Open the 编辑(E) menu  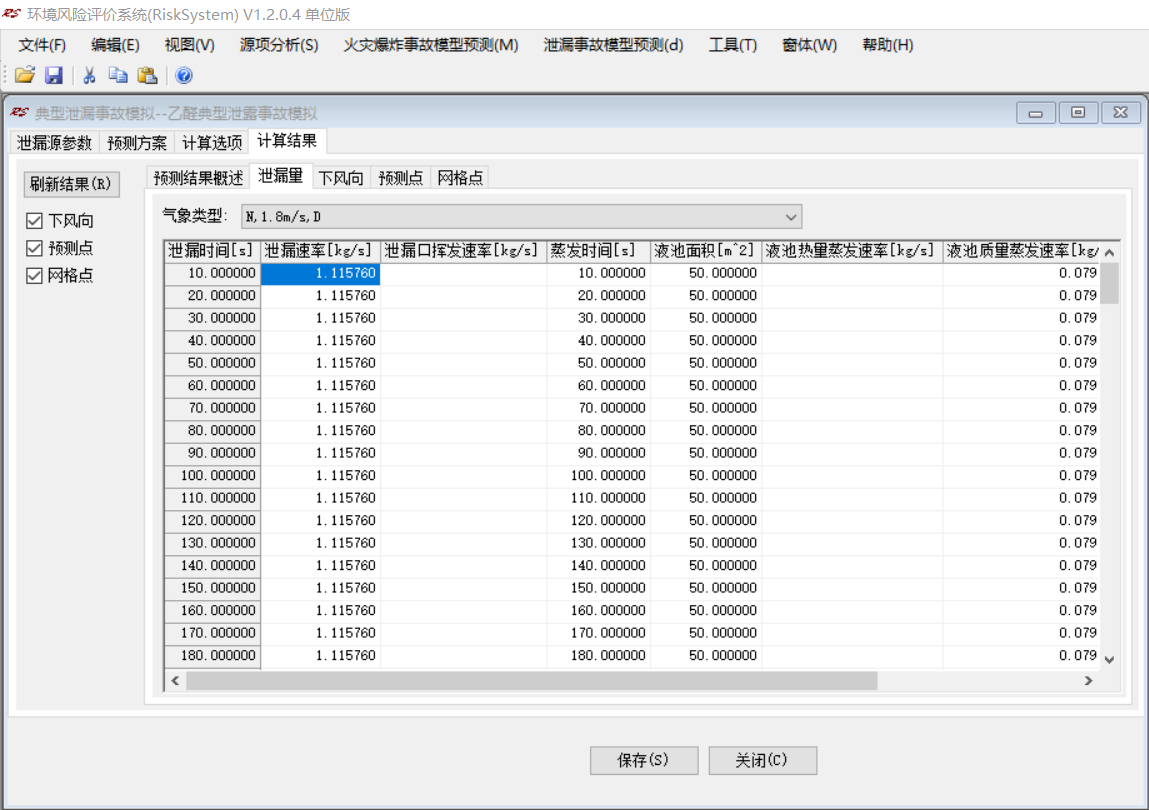click(115, 45)
